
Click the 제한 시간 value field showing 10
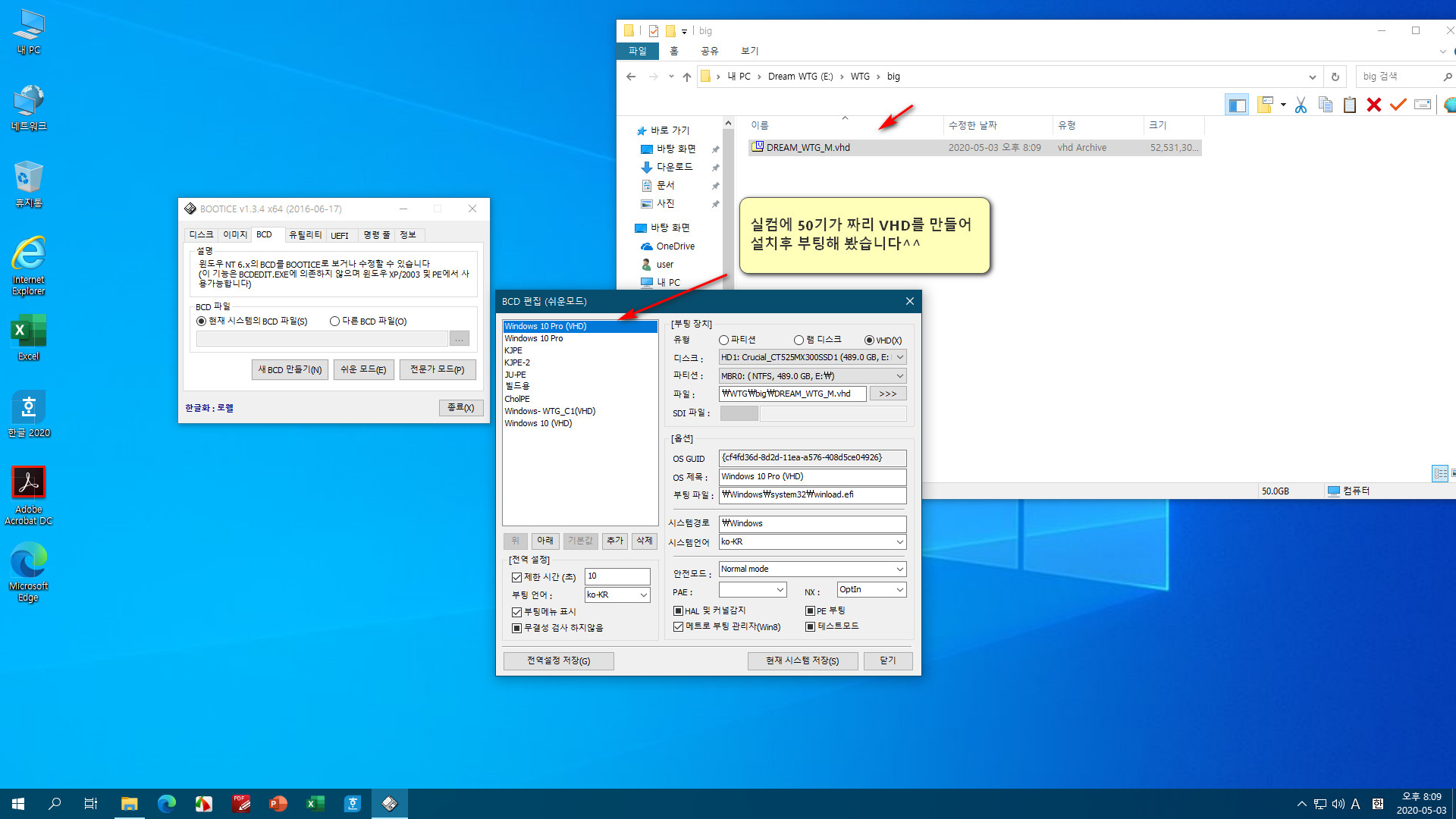(x=617, y=576)
